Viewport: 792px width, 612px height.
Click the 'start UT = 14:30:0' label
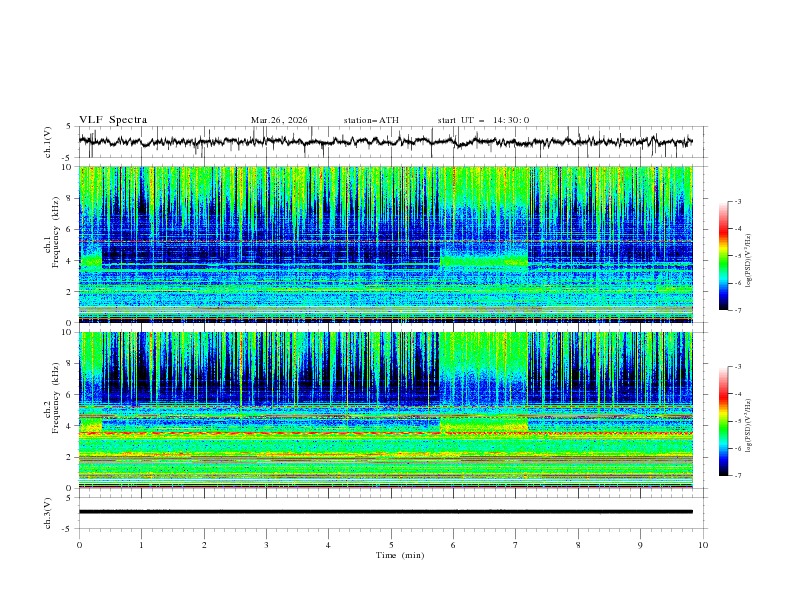pos(483,120)
